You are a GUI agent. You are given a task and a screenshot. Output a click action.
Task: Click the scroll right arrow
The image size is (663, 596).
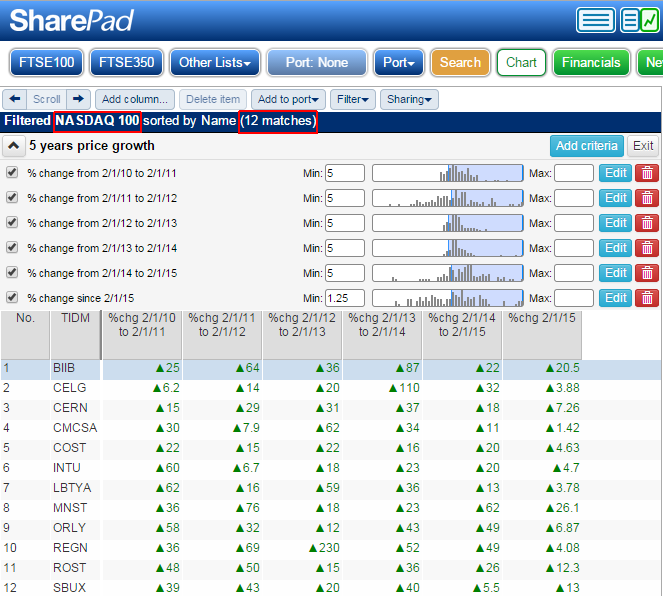coord(78,99)
